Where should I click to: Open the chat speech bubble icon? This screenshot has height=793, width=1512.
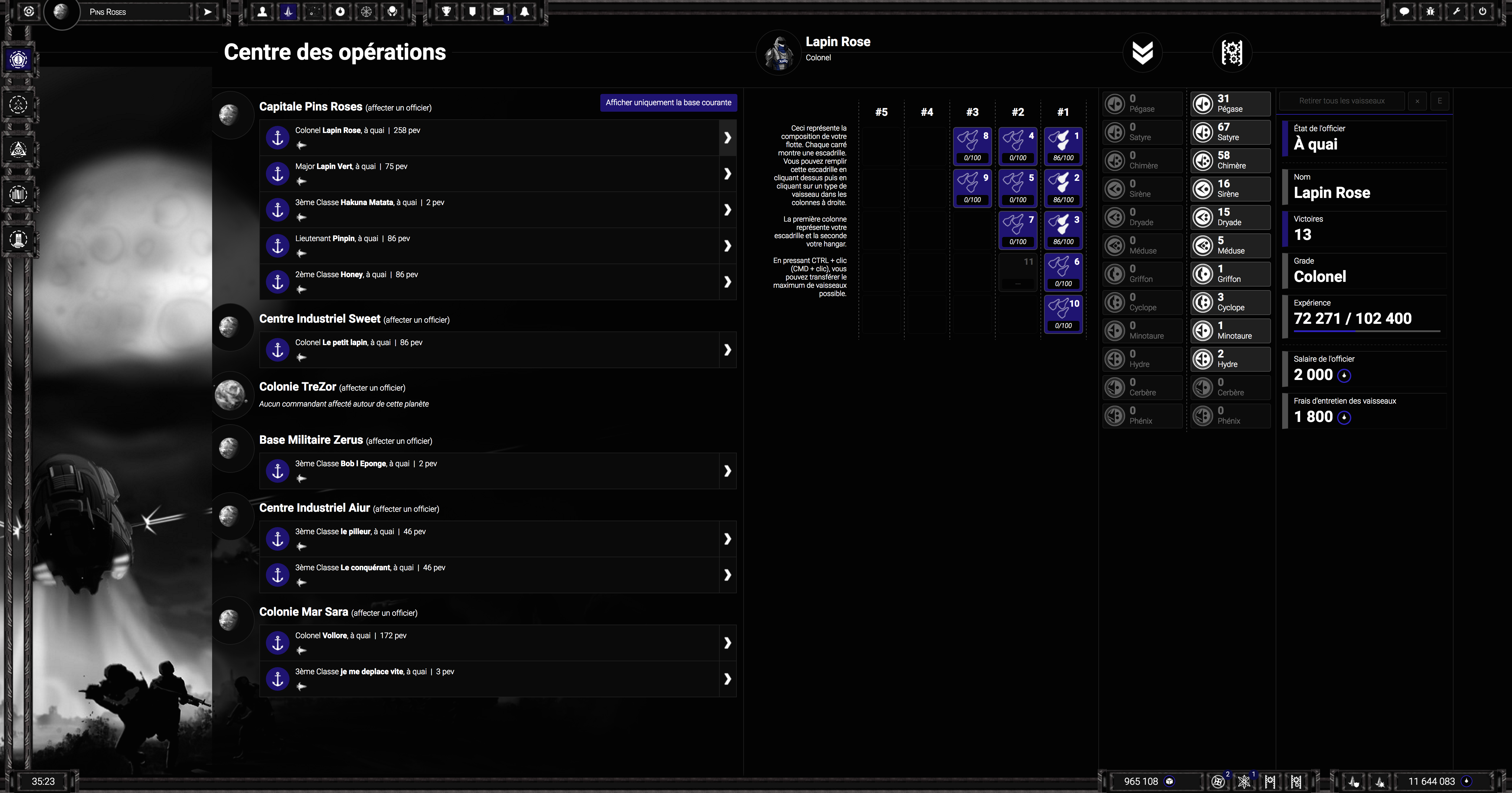1404,12
